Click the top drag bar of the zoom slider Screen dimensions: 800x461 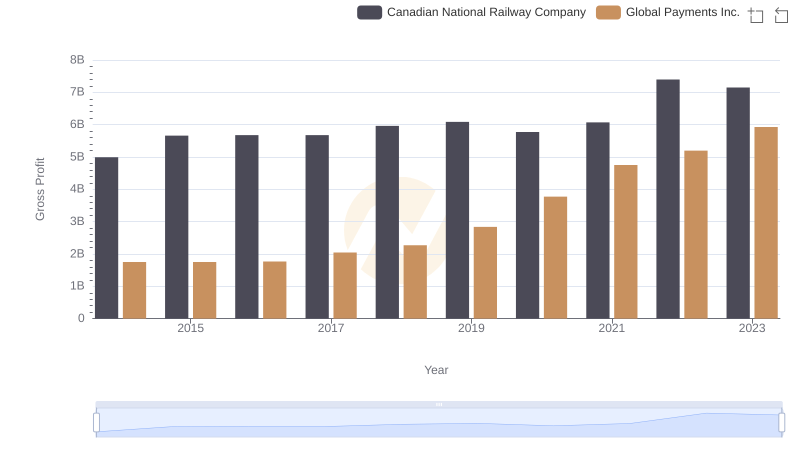tap(439, 404)
